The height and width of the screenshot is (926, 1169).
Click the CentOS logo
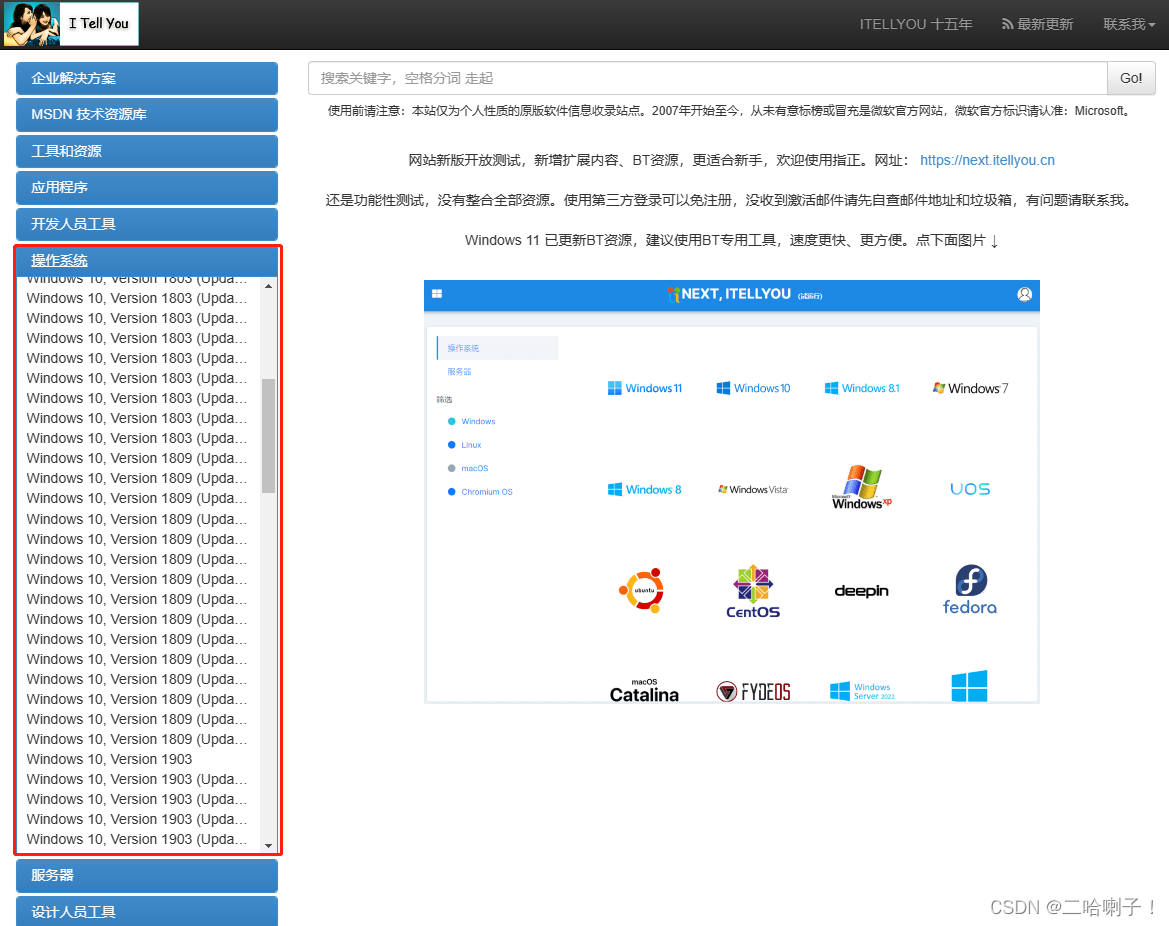(751, 589)
